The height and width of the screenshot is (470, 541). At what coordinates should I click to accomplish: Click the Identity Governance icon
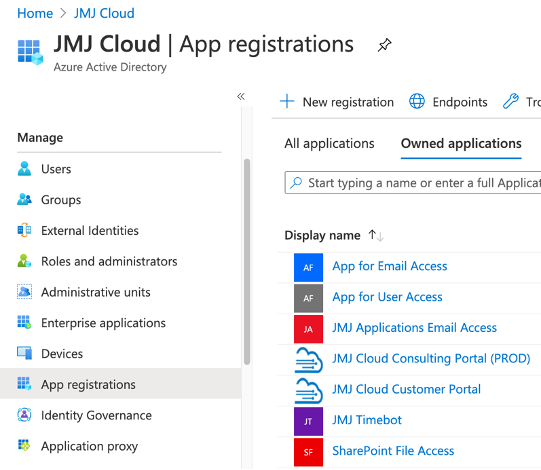click(x=24, y=415)
